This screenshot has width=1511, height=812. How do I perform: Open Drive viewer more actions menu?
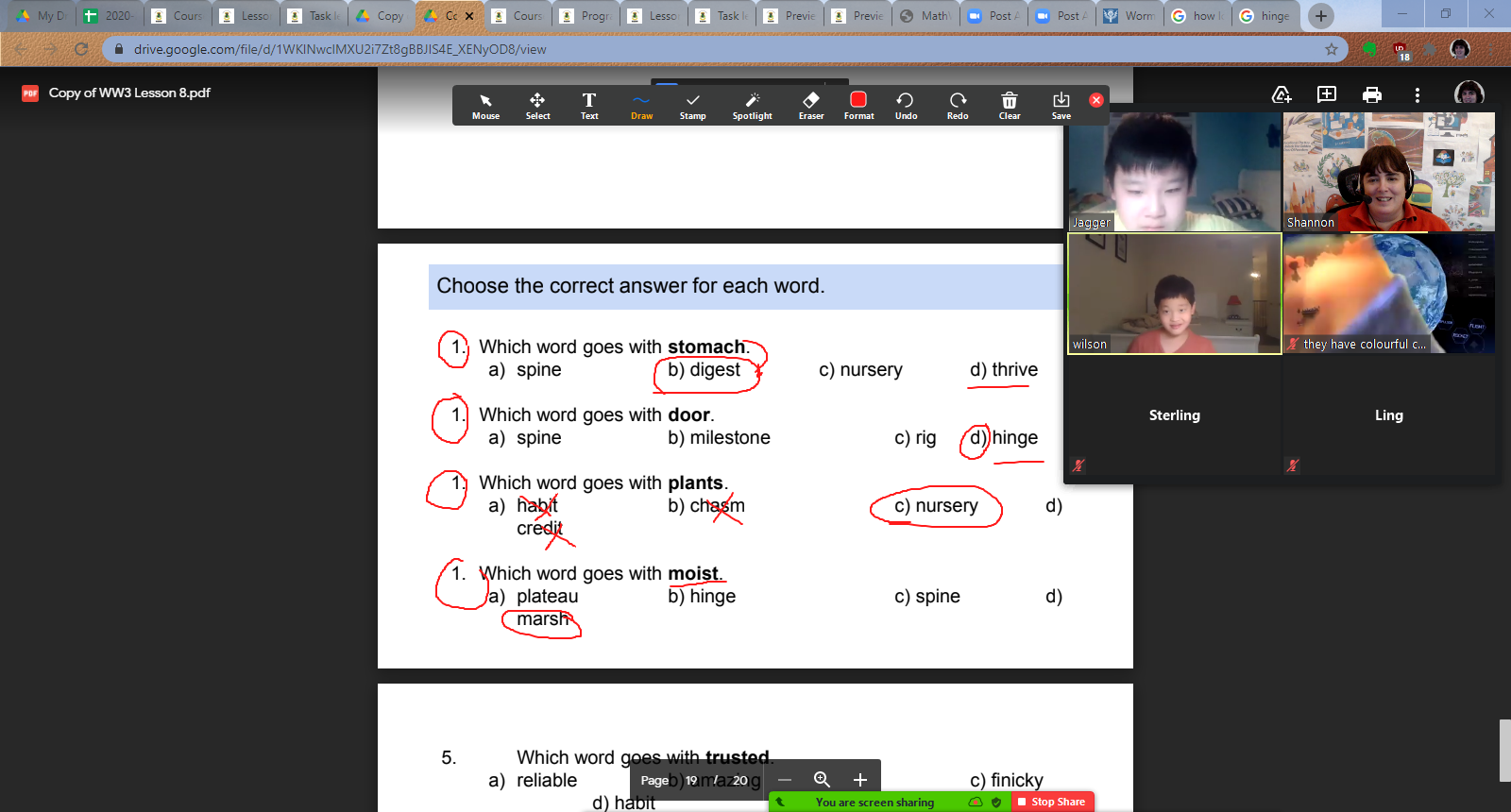[x=1417, y=93]
